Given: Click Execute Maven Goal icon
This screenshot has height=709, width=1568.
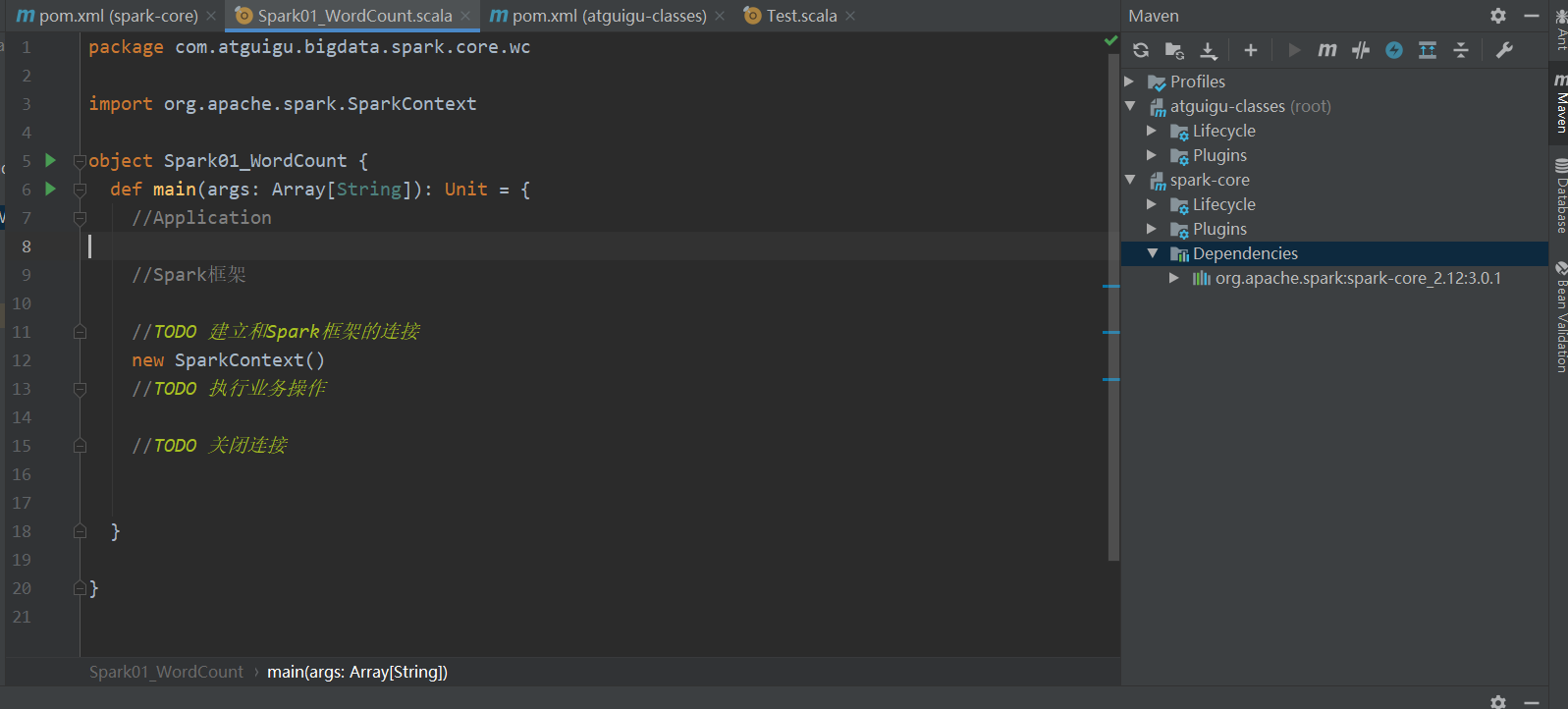Looking at the screenshot, I should [x=1327, y=50].
